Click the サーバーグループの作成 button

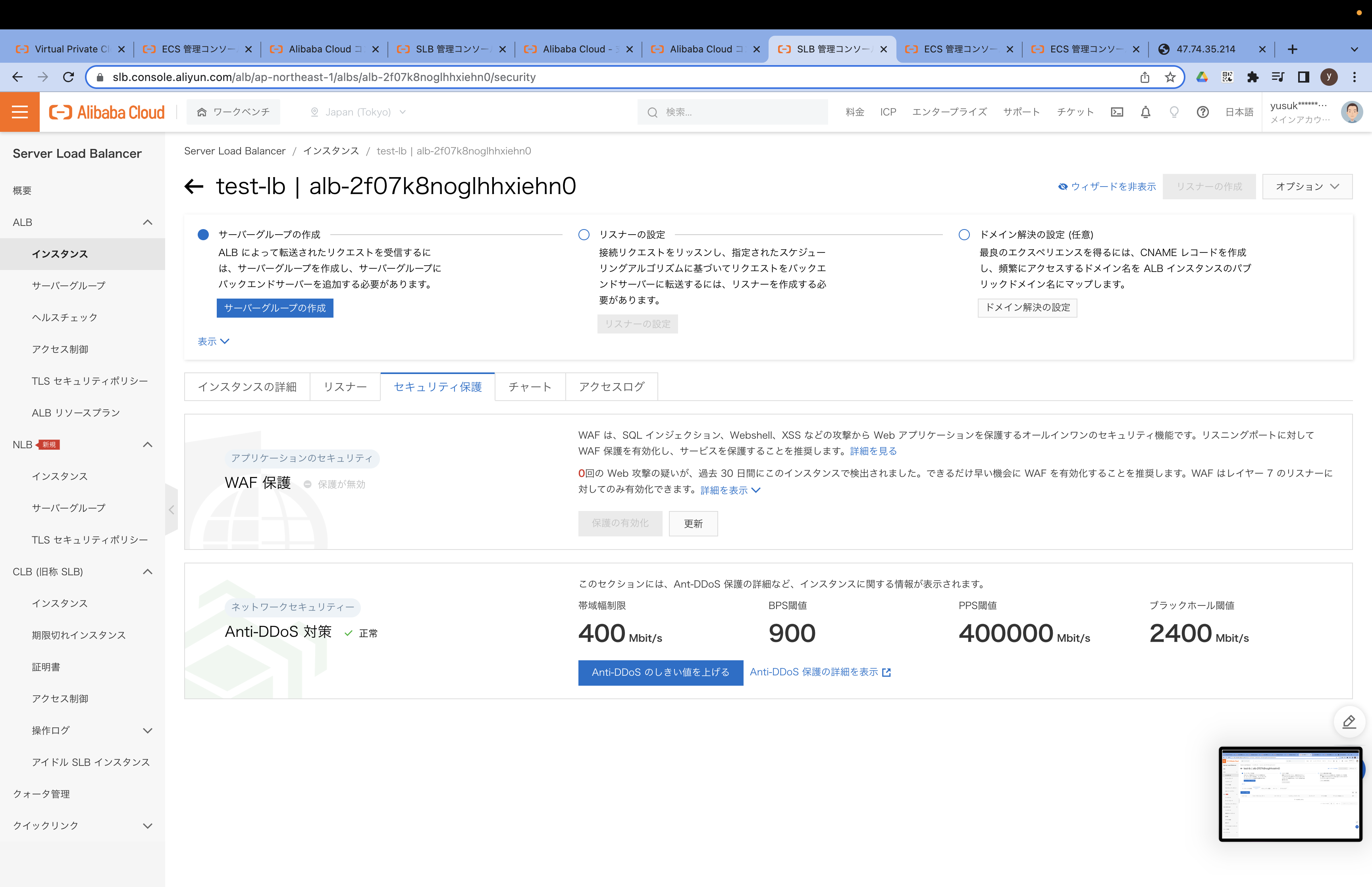[x=275, y=308]
